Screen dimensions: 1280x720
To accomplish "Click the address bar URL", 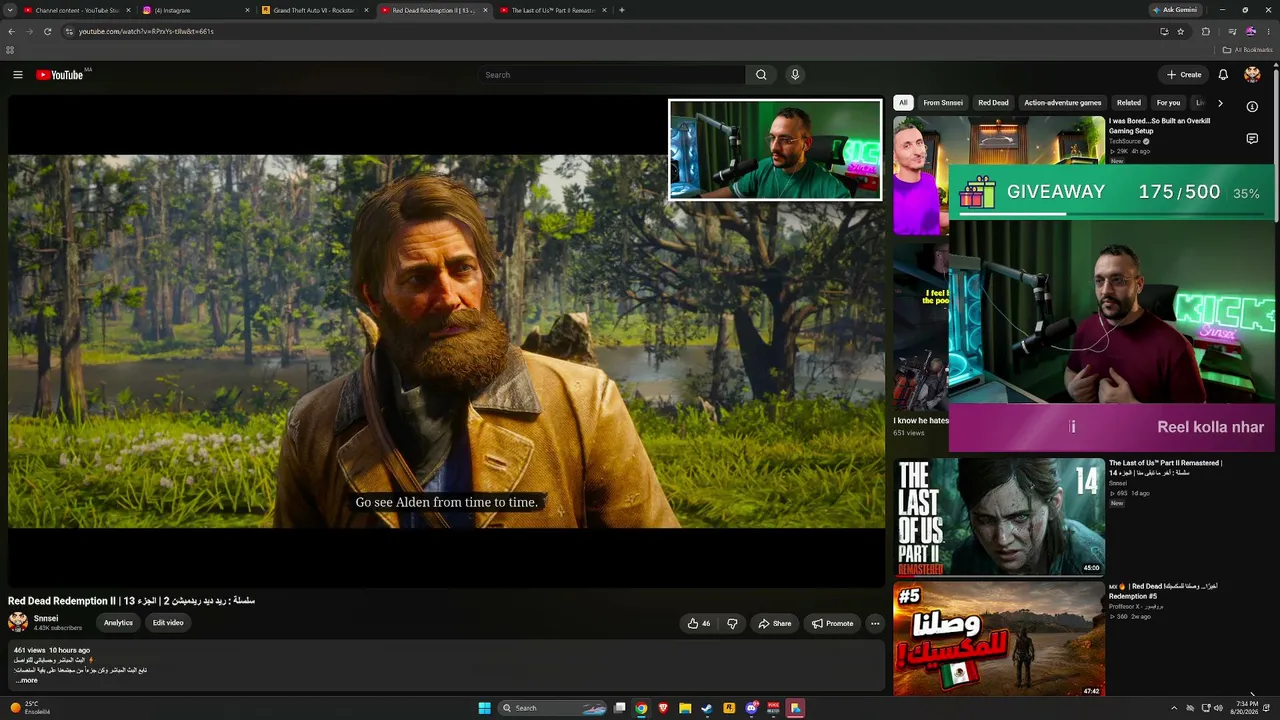I will click(x=146, y=31).
